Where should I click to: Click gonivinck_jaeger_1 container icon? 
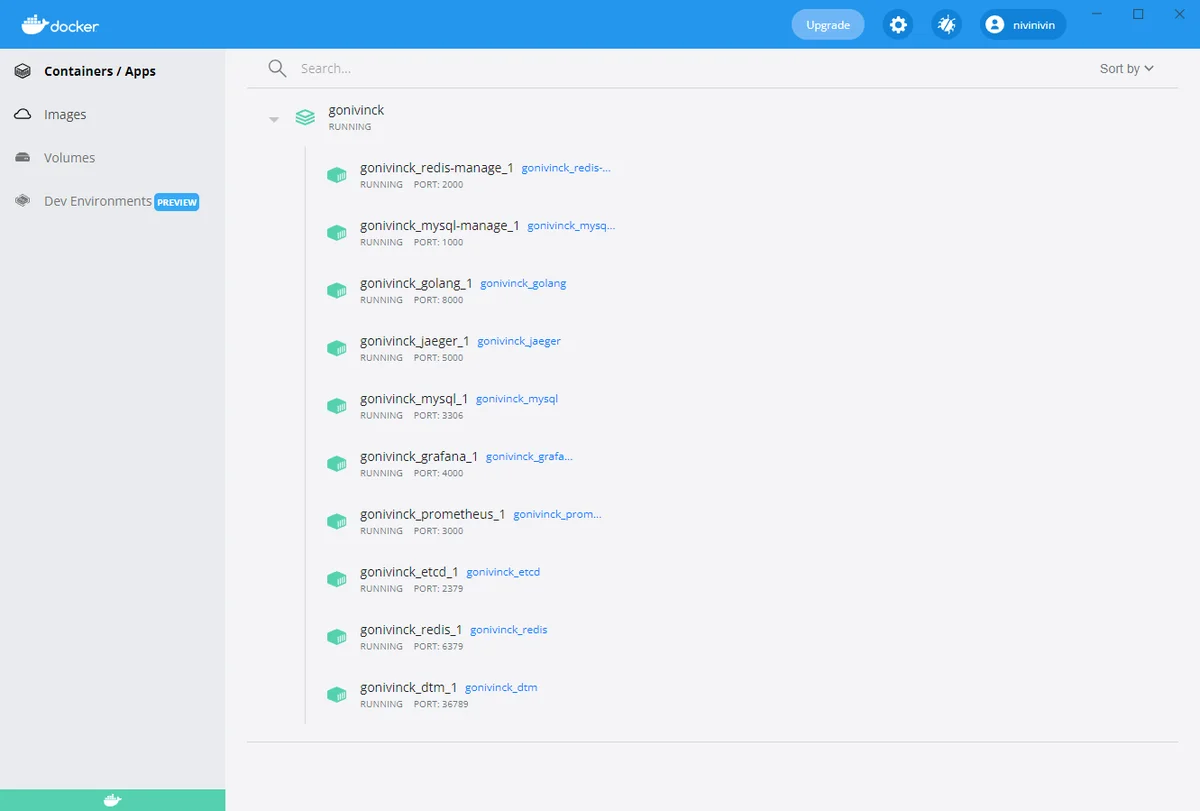point(337,348)
